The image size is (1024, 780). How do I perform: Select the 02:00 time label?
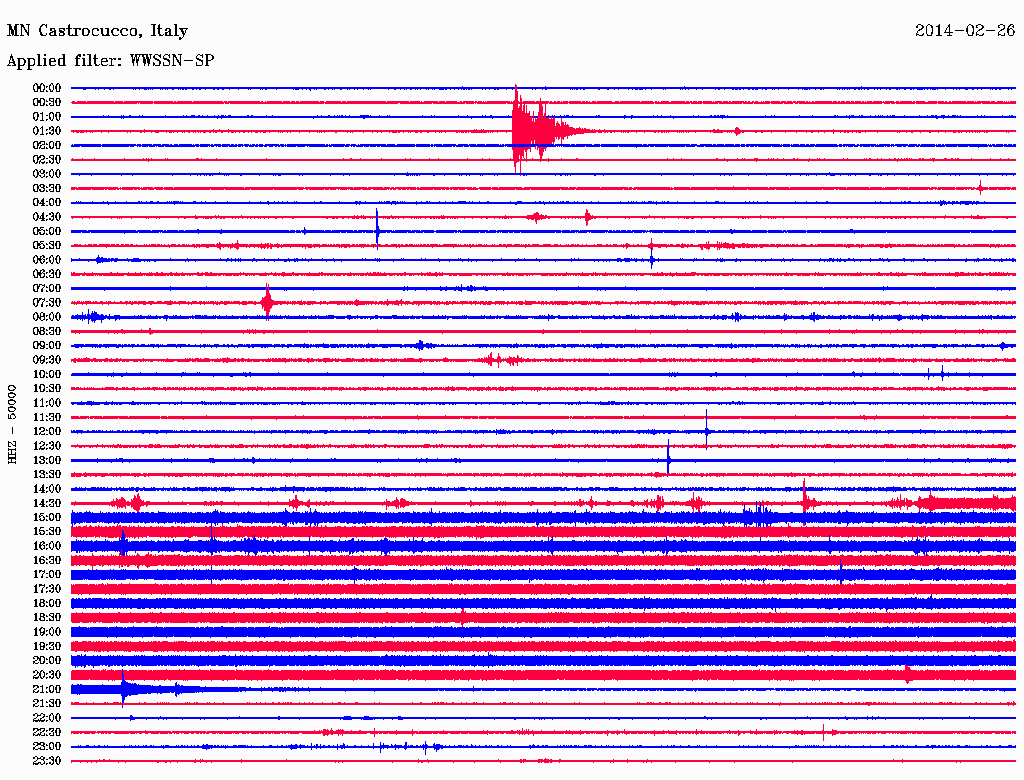tap(46, 145)
